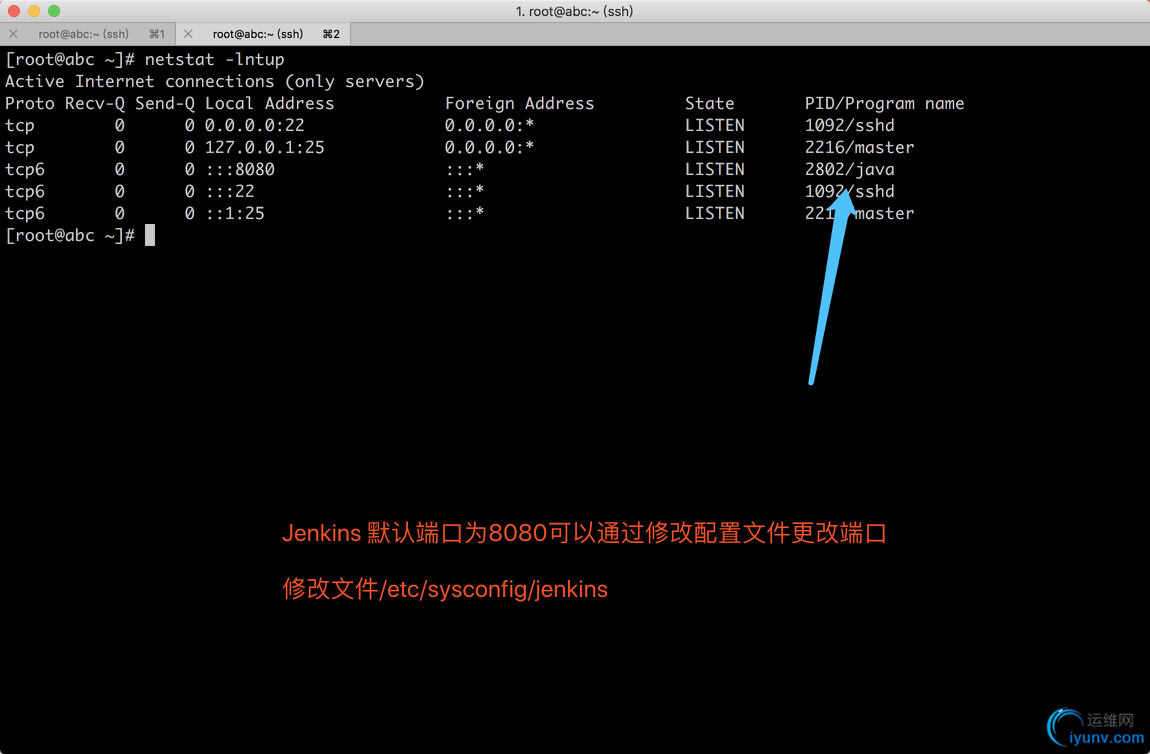Screen dimensions: 1150x754
Task: Click the 1092/sshd entry in the first tcp row
Action: 849,125
